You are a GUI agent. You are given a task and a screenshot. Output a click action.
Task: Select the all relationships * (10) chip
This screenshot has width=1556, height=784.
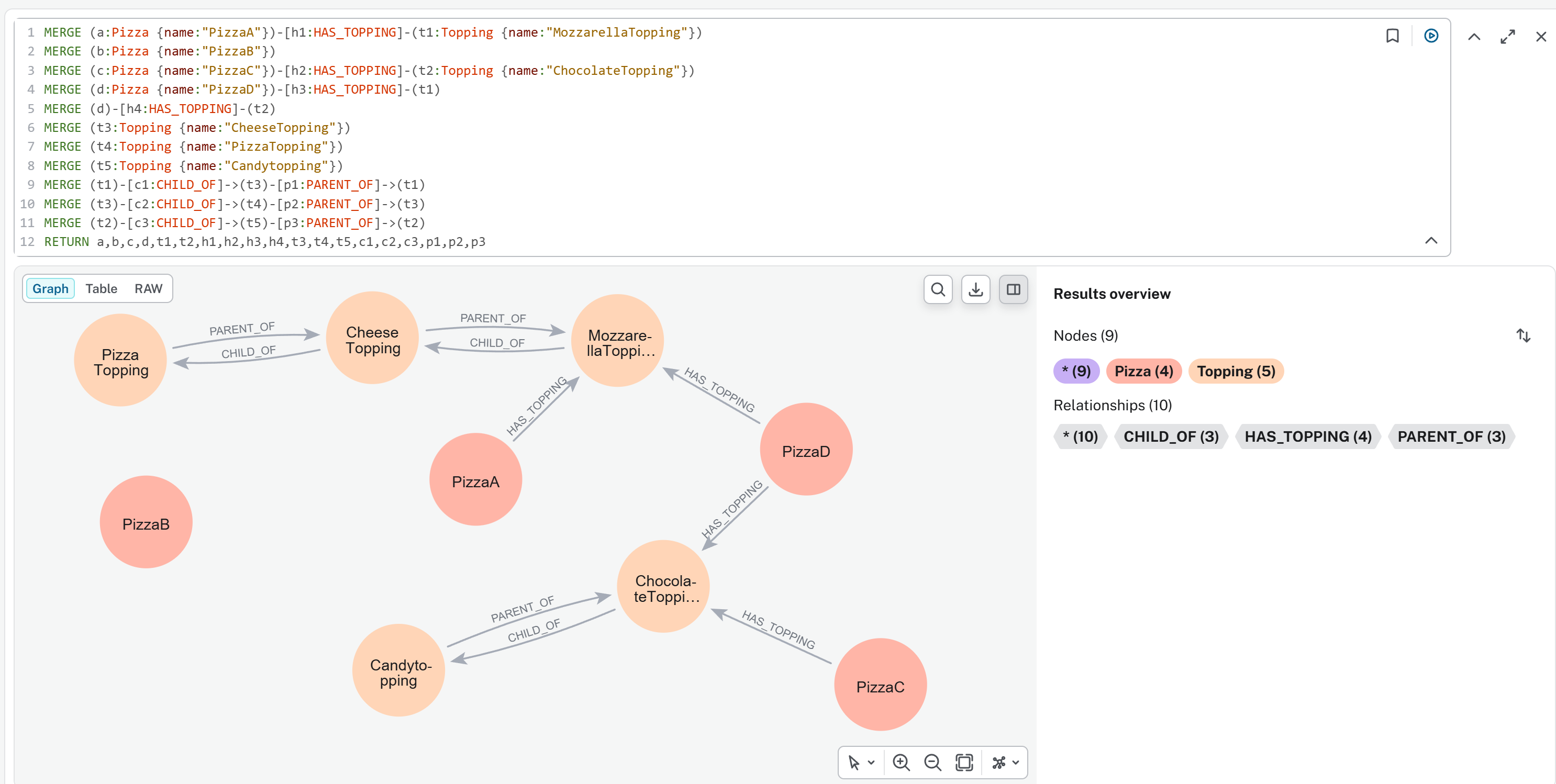1080,436
